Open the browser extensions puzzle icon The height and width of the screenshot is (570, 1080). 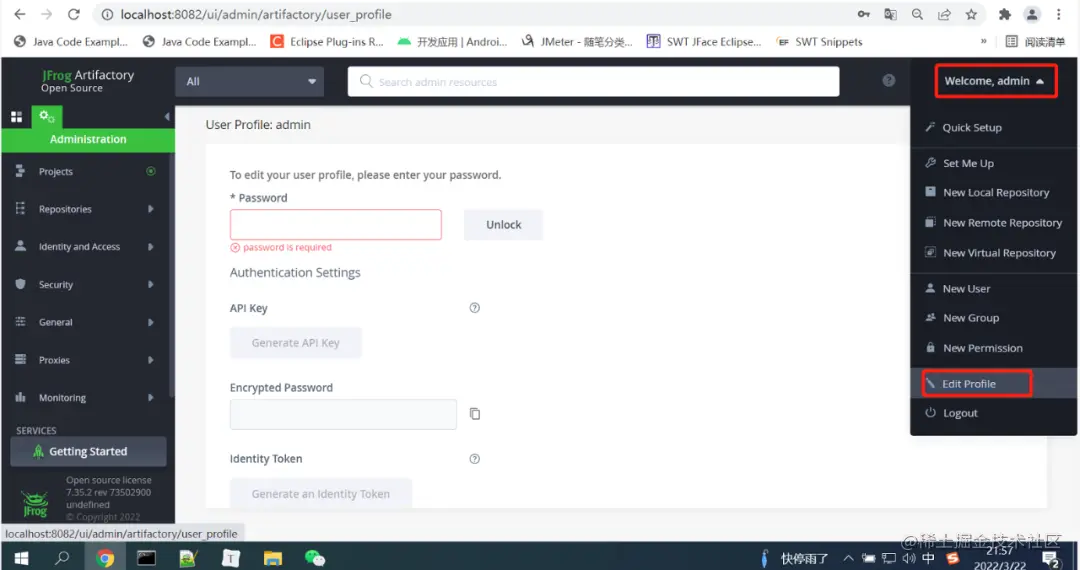pos(1005,14)
